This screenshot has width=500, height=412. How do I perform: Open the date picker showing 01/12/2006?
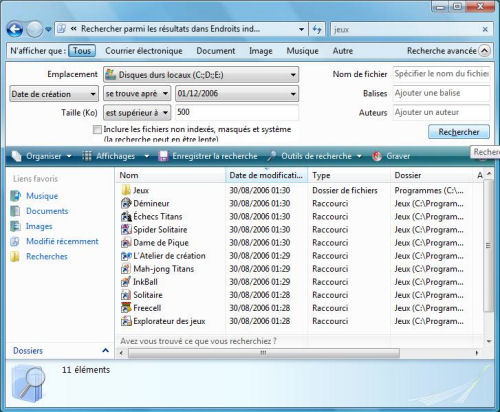click(237, 94)
